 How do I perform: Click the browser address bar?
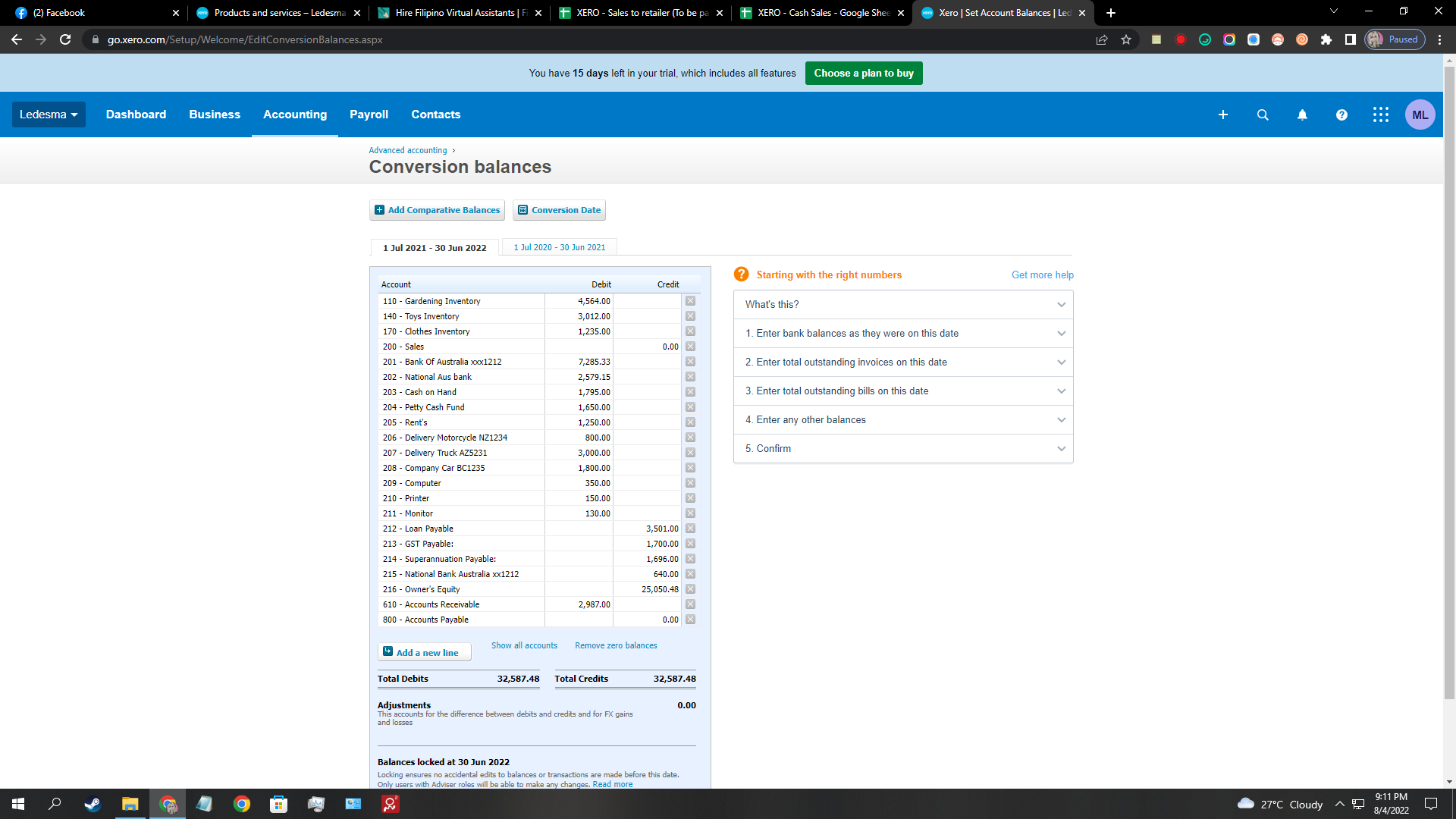click(303, 39)
